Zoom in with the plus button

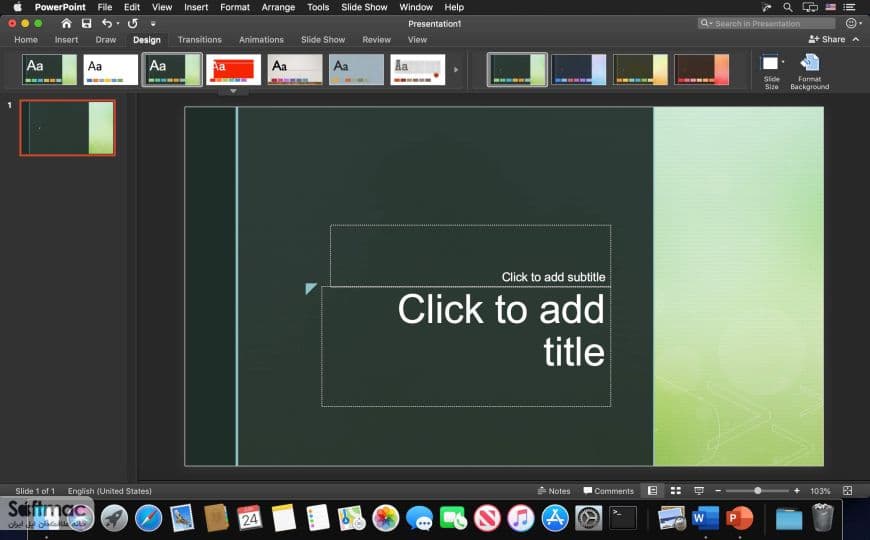tap(797, 491)
